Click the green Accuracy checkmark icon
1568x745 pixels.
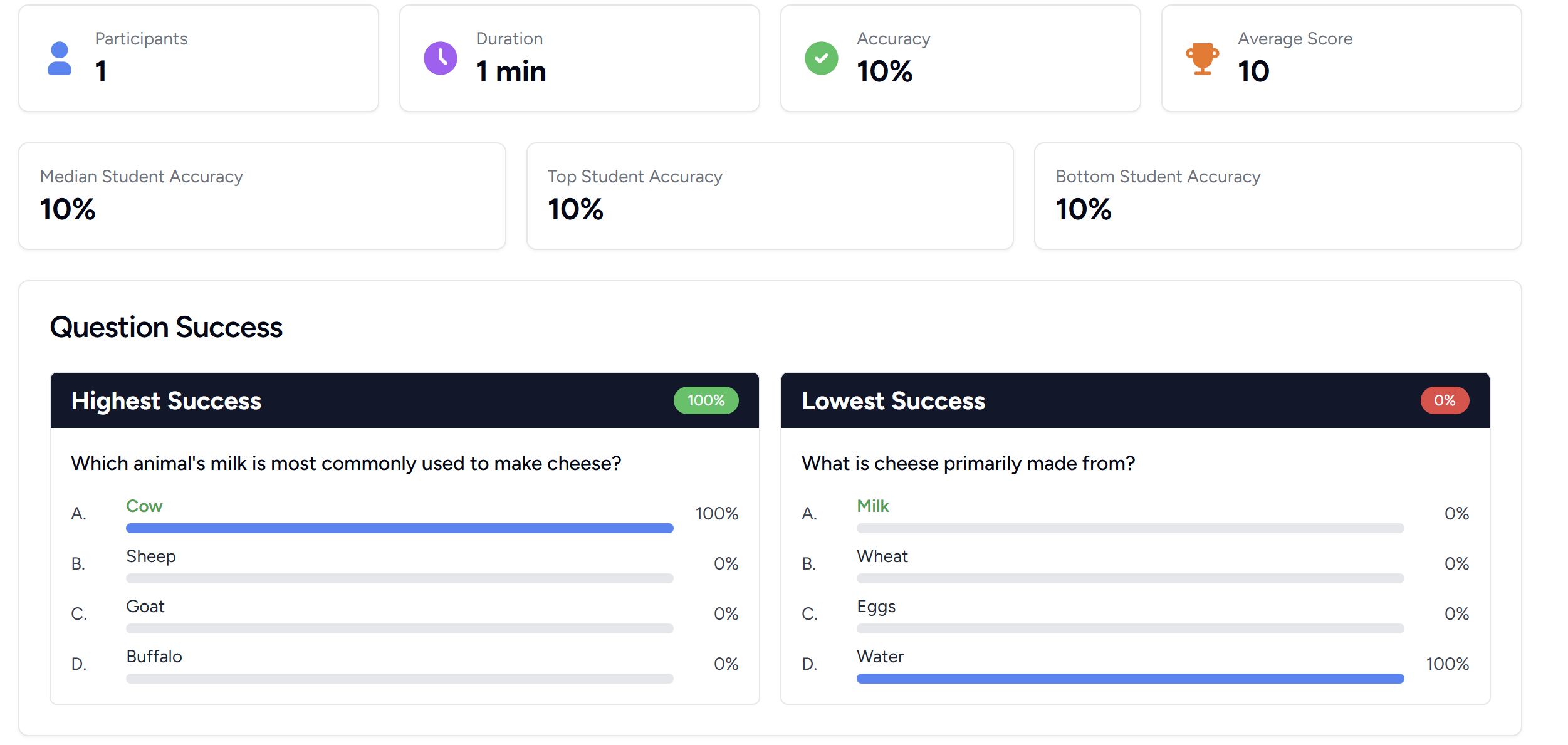pyautogui.click(x=822, y=58)
